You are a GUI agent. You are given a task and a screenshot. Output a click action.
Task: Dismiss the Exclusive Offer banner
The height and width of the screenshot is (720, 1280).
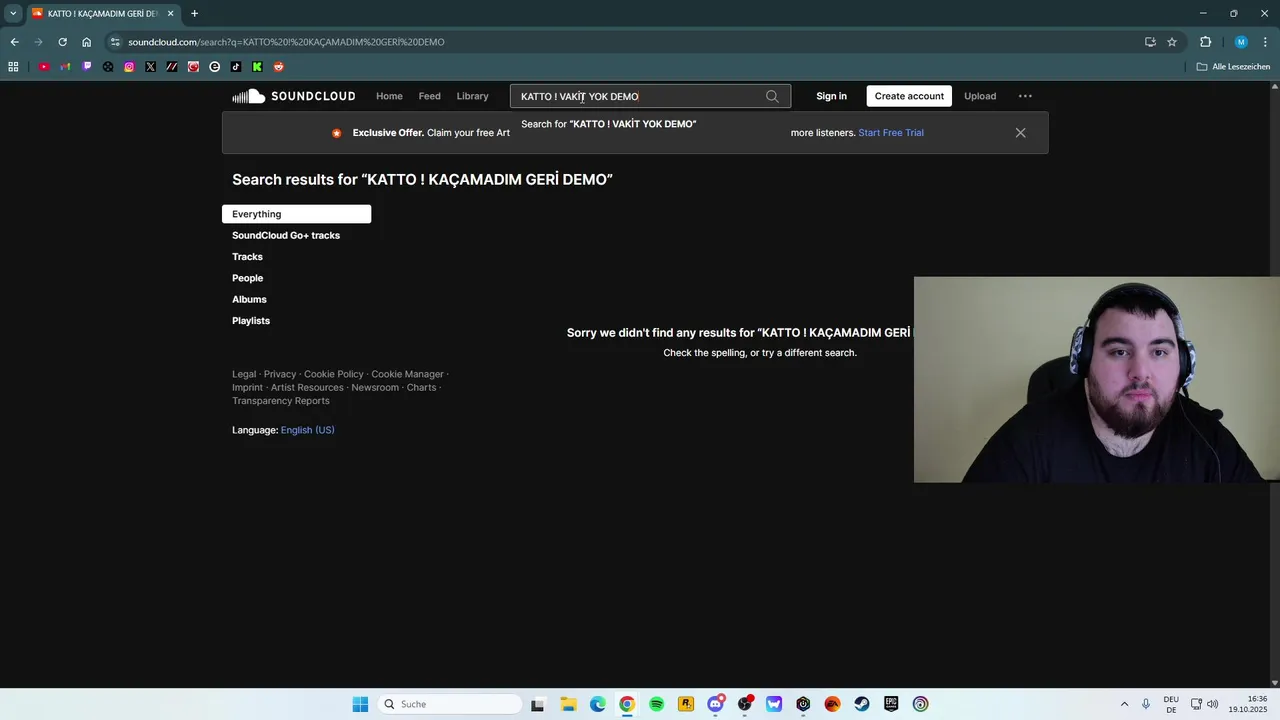[1020, 132]
